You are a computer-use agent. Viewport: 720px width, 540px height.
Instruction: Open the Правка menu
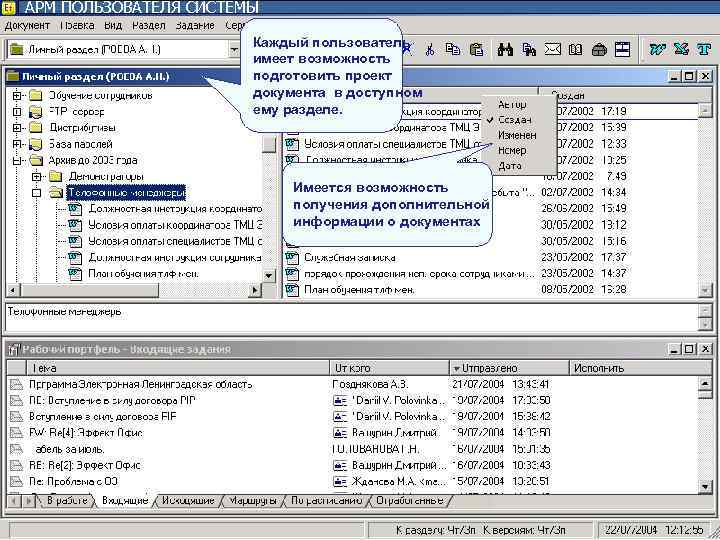[77, 25]
